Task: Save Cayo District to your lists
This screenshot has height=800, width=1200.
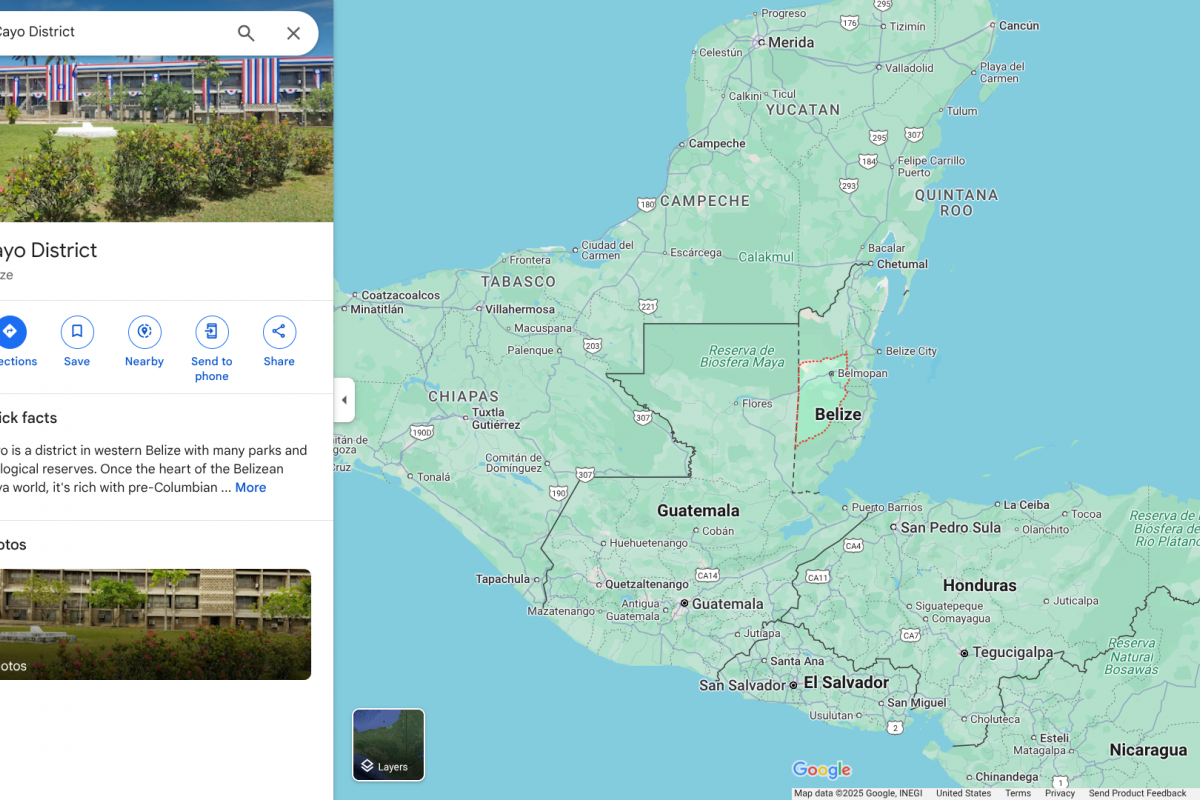Action: point(77,333)
